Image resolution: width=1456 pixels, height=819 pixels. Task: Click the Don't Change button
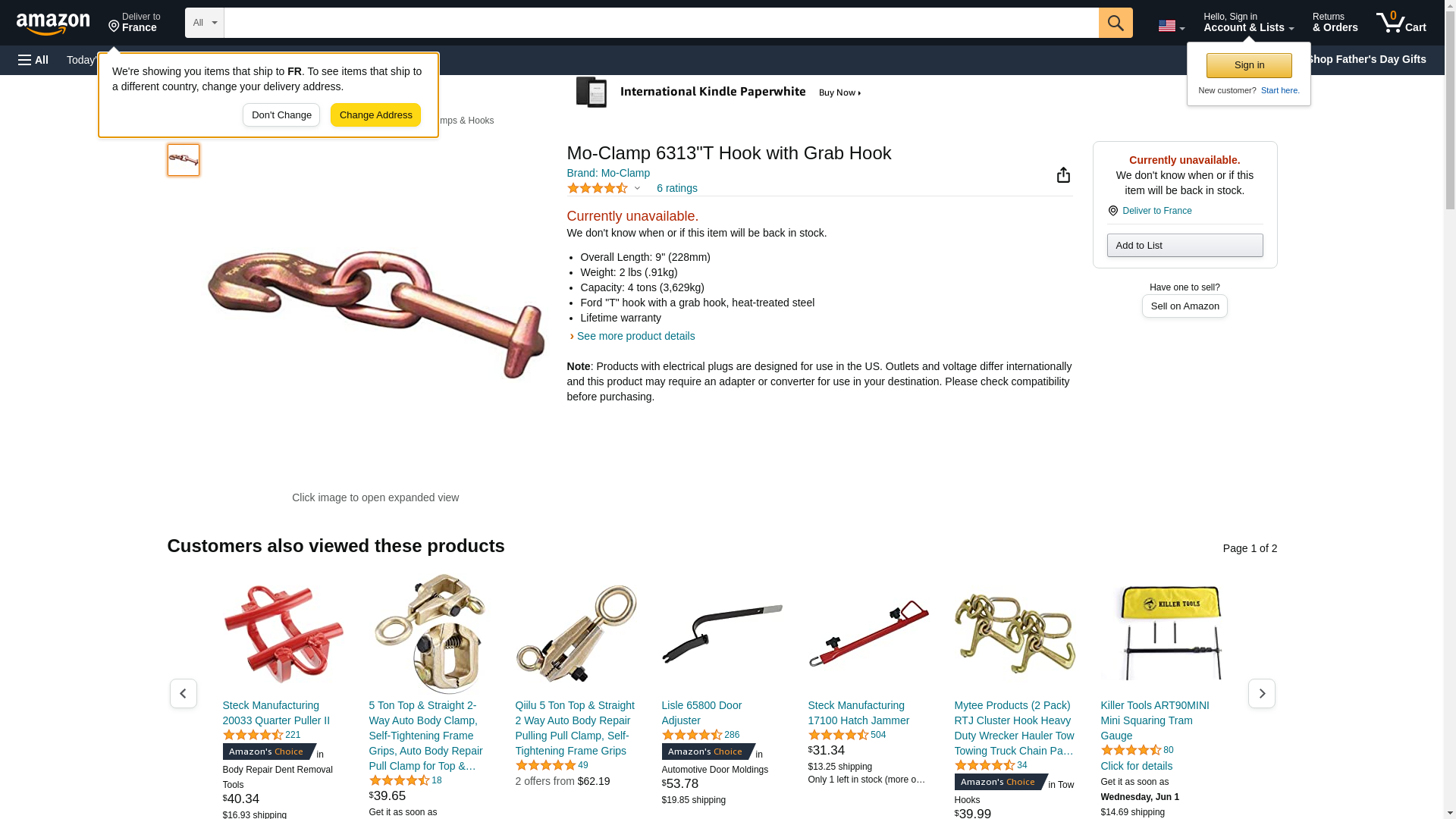[x=281, y=115]
